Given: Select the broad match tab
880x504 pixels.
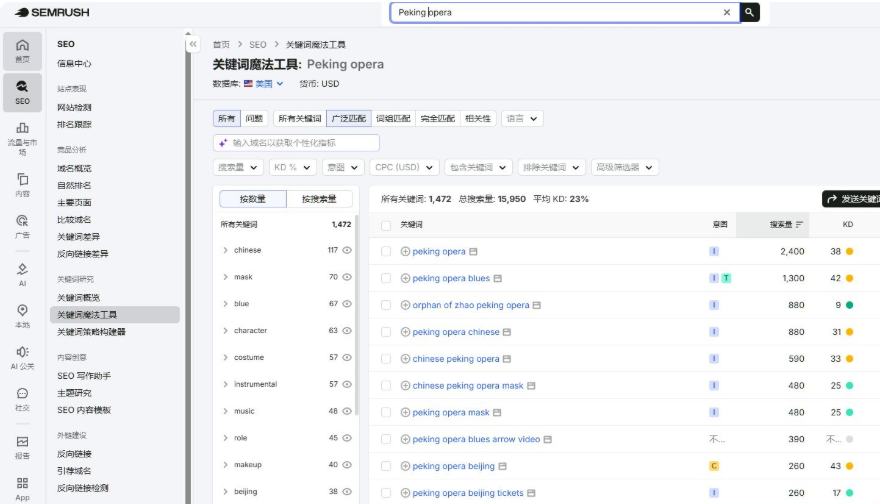Looking at the screenshot, I should (x=349, y=118).
